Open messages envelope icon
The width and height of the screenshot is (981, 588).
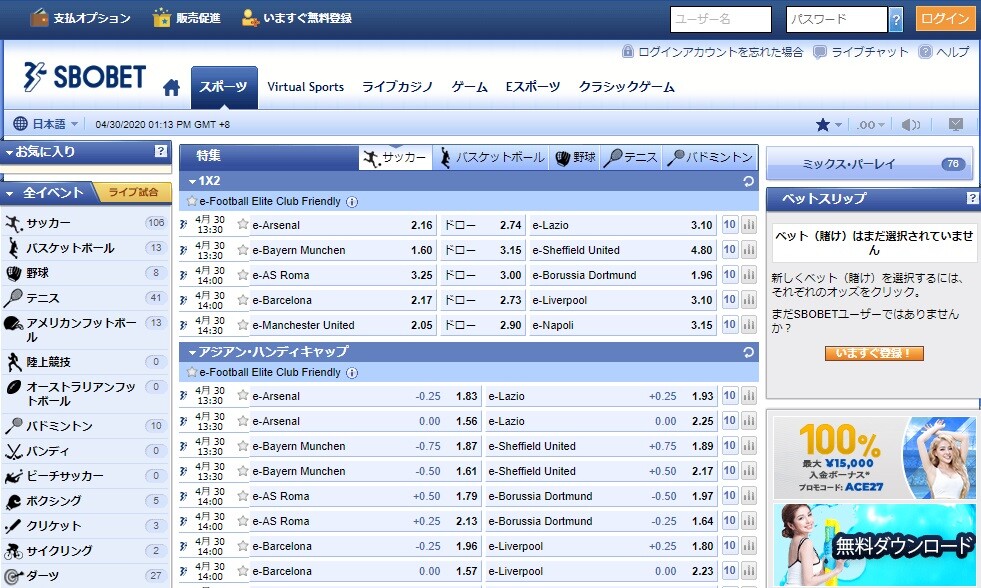tap(955, 124)
